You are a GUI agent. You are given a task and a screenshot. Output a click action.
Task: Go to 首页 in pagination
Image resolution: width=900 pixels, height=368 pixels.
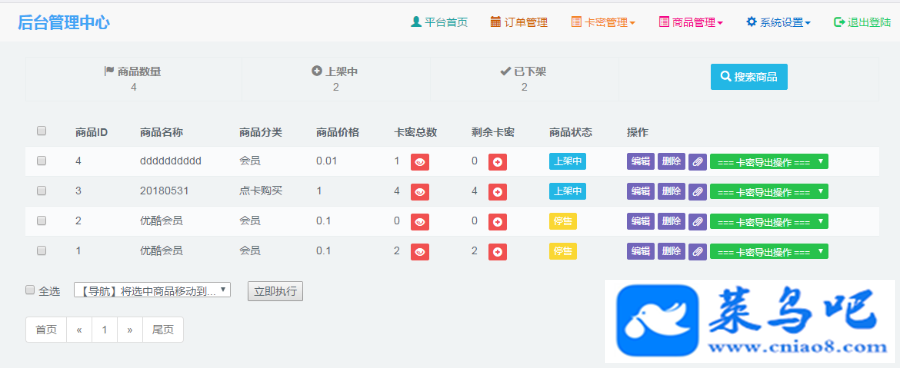pos(46,330)
